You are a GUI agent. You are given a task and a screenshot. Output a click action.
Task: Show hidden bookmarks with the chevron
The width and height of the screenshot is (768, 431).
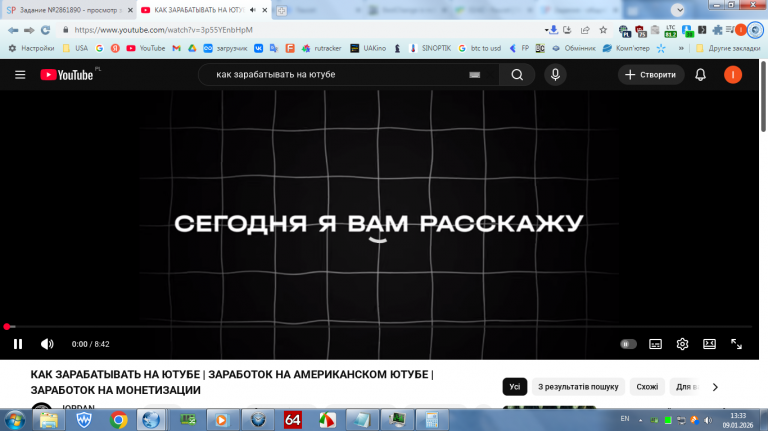(x=681, y=48)
